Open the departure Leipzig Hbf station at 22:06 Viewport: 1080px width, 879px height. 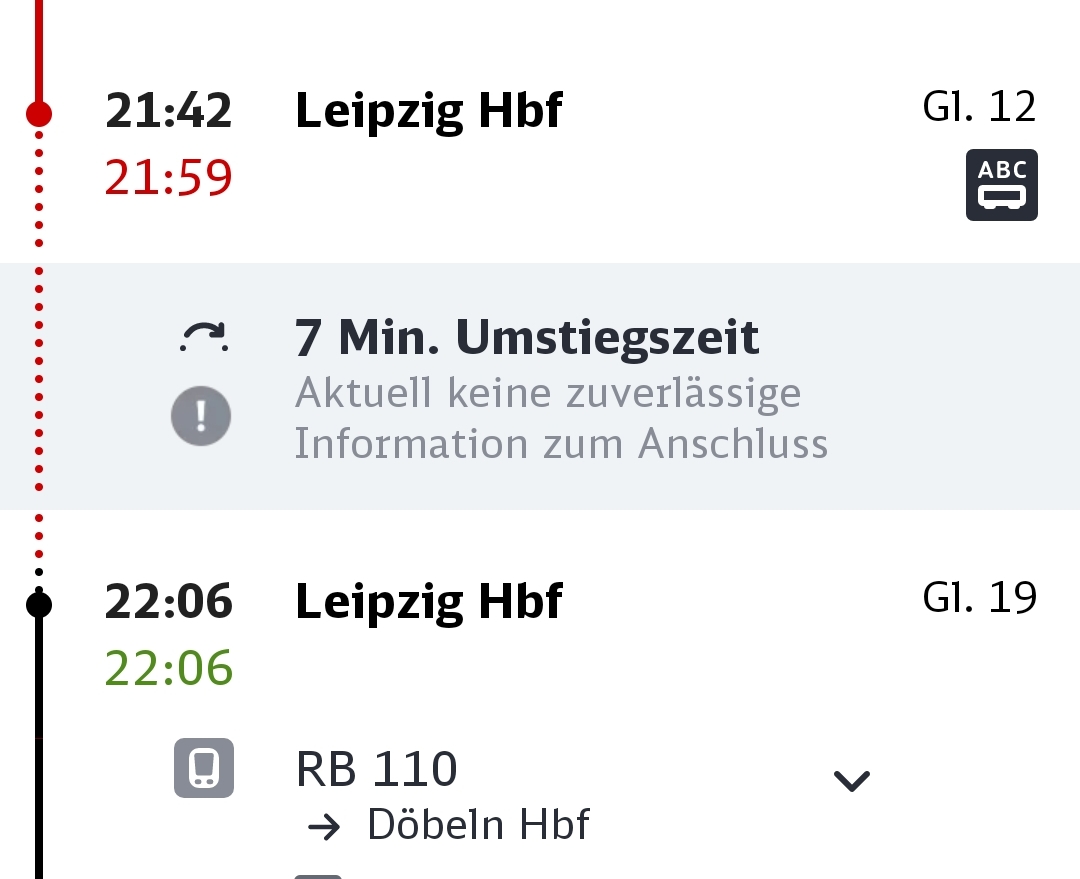(x=429, y=601)
